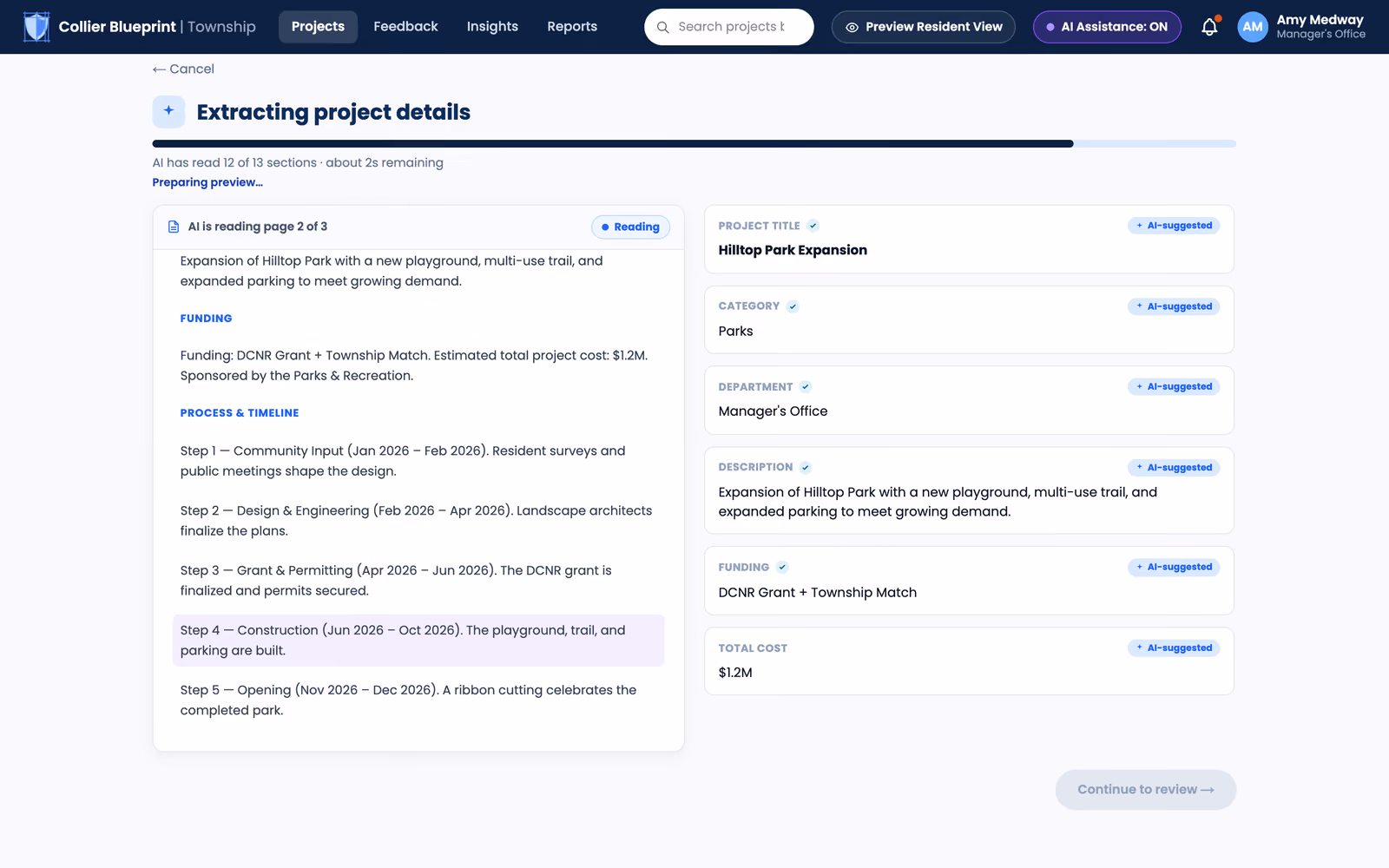Viewport: 1389px width, 868px height.
Task: Click the search magnifier icon
Action: pyautogui.click(x=662, y=27)
